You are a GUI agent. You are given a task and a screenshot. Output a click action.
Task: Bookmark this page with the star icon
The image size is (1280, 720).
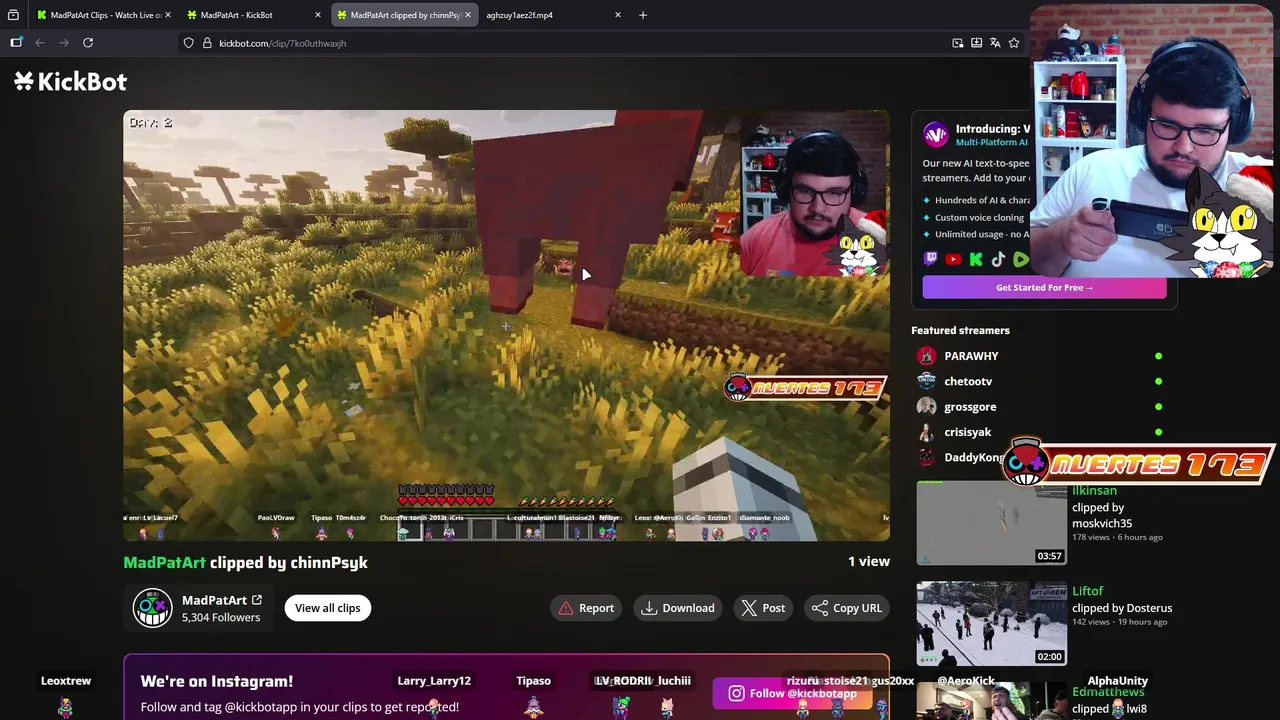click(1014, 43)
